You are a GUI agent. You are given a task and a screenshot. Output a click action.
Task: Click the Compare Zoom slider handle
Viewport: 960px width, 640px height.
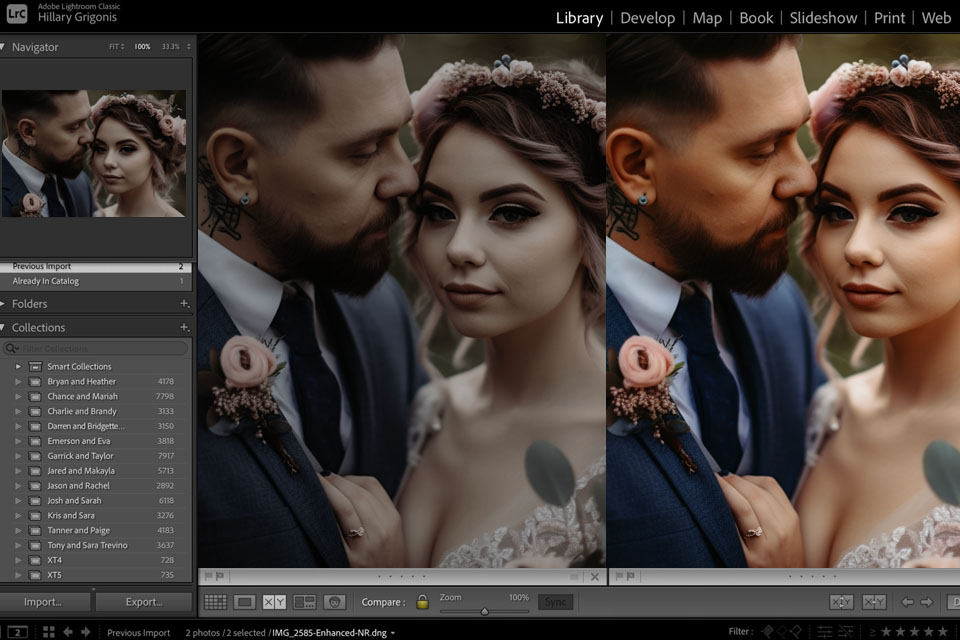point(484,611)
